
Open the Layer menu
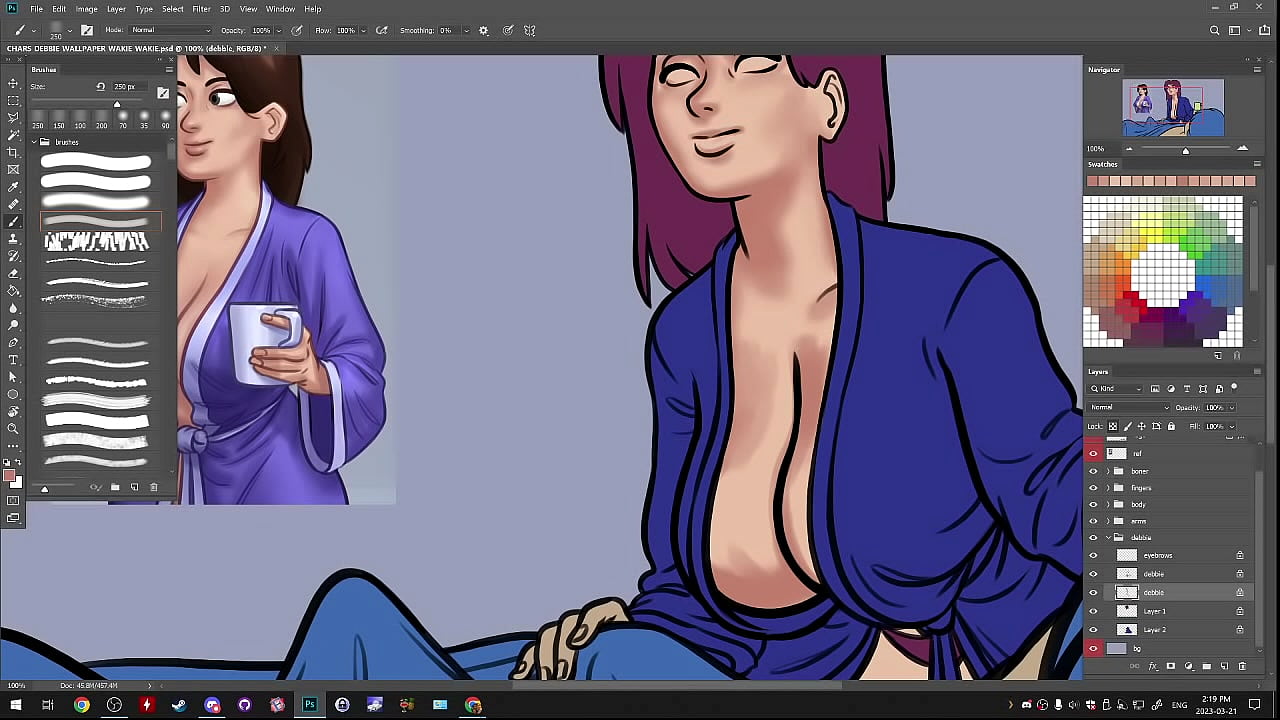[x=116, y=9]
